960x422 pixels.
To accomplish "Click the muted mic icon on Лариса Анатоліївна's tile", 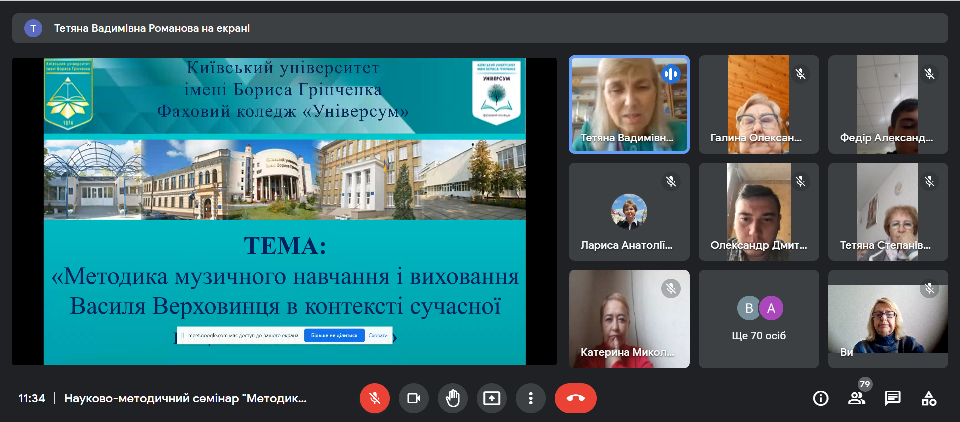I will click(671, 181).
